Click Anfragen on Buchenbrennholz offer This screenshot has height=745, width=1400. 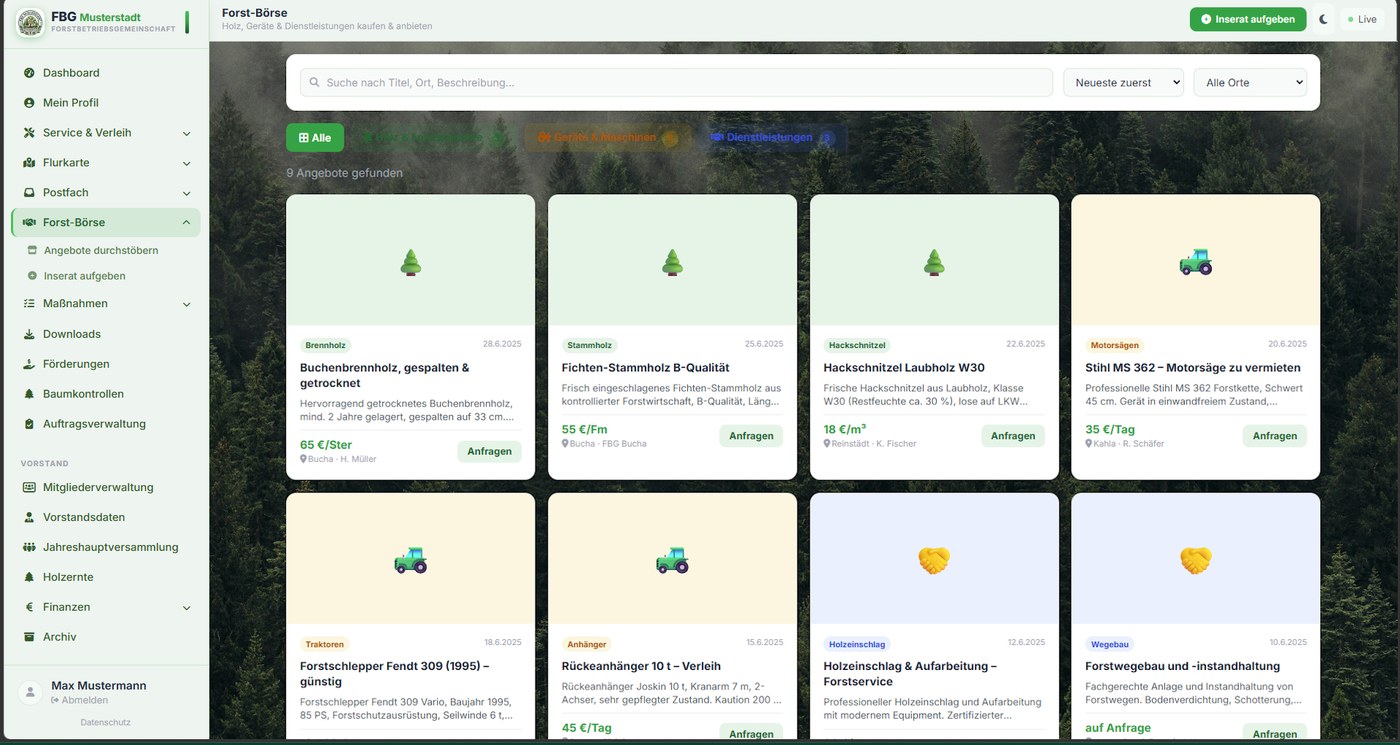click(x=489, y=451)
